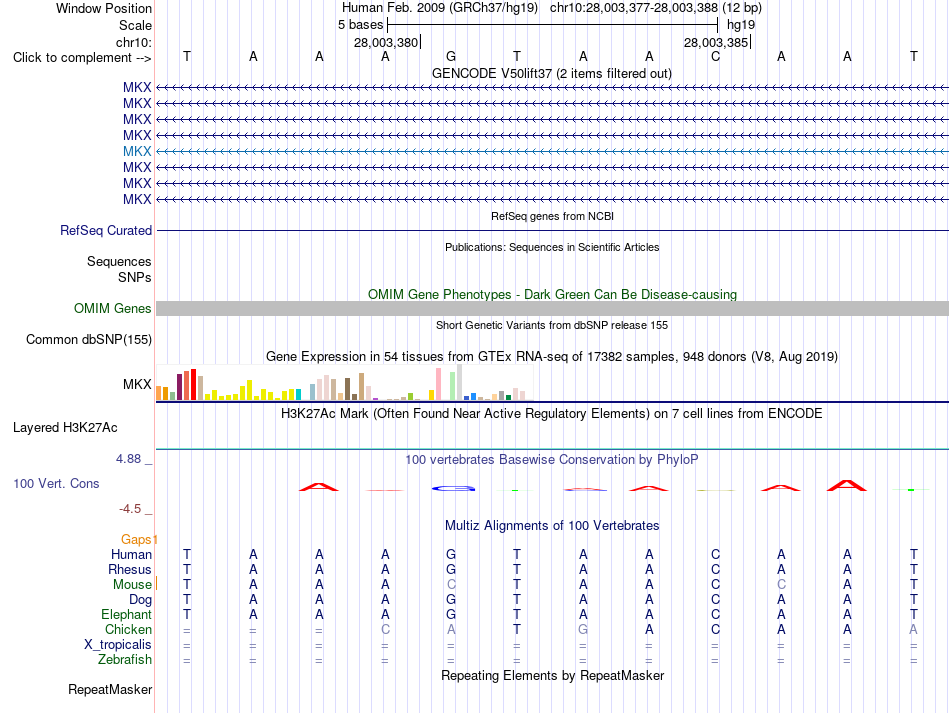Click 'RefSeq genes from NCBI' track title
This screenshot has height=713, width=950.
pyautogui.click(x=552, y=216)
